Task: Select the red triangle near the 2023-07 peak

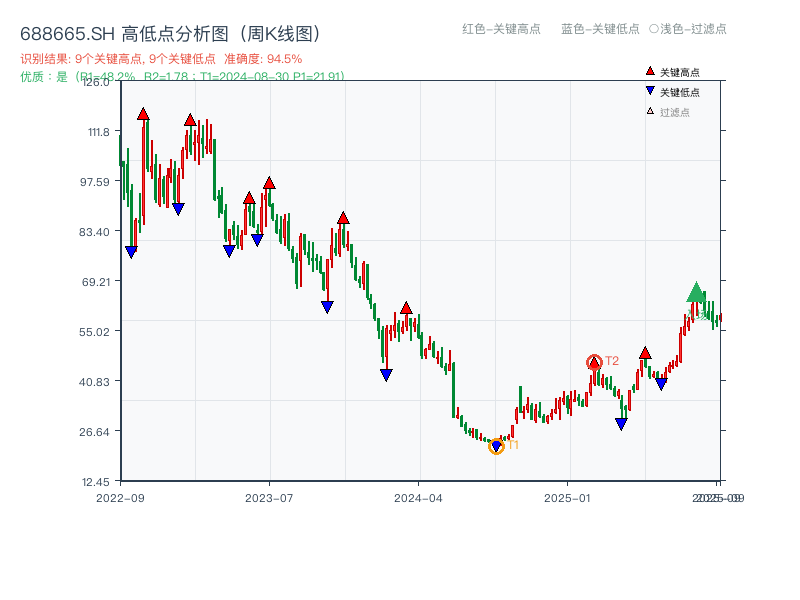Action: click(268, 183)
